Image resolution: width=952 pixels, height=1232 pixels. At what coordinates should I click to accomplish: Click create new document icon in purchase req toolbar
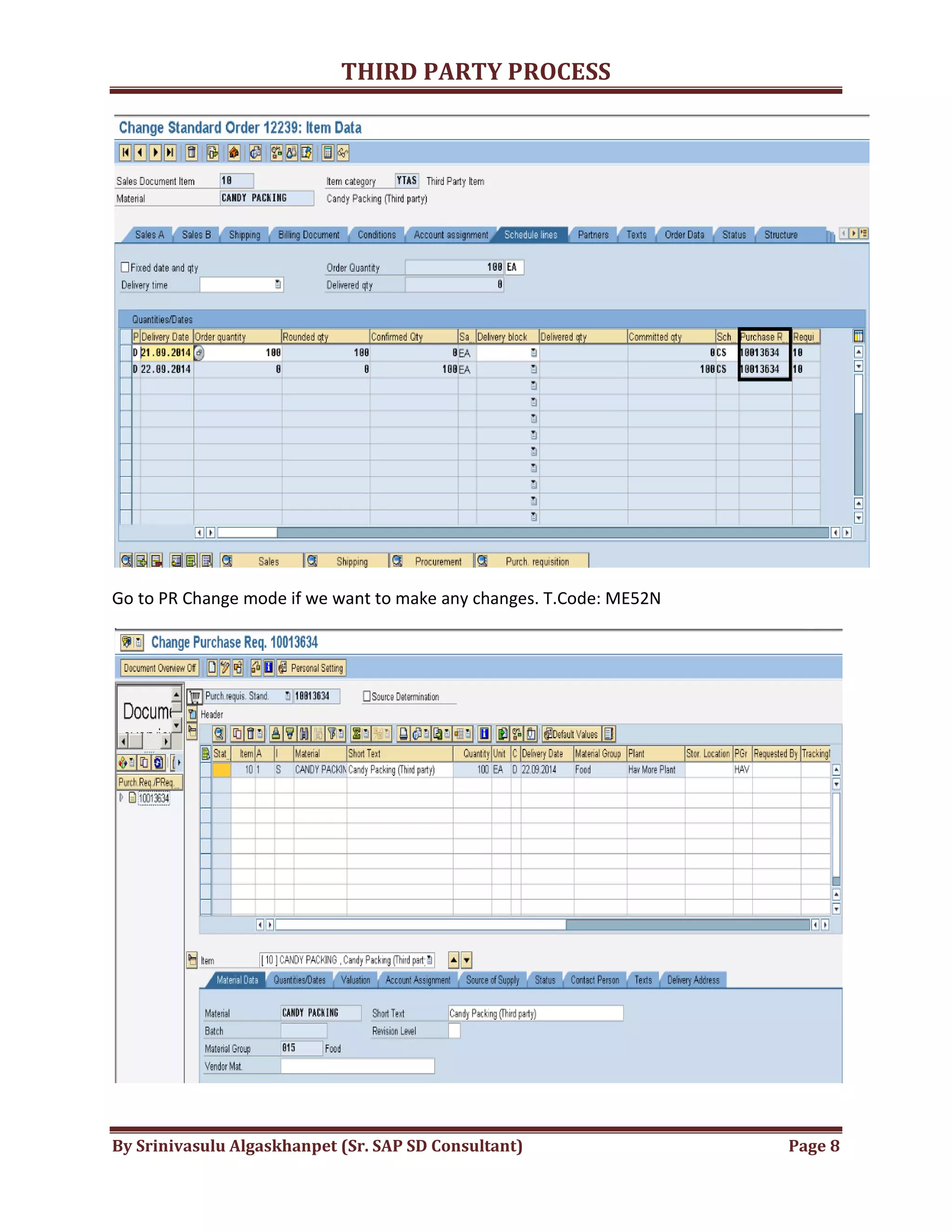click(212, 668)
